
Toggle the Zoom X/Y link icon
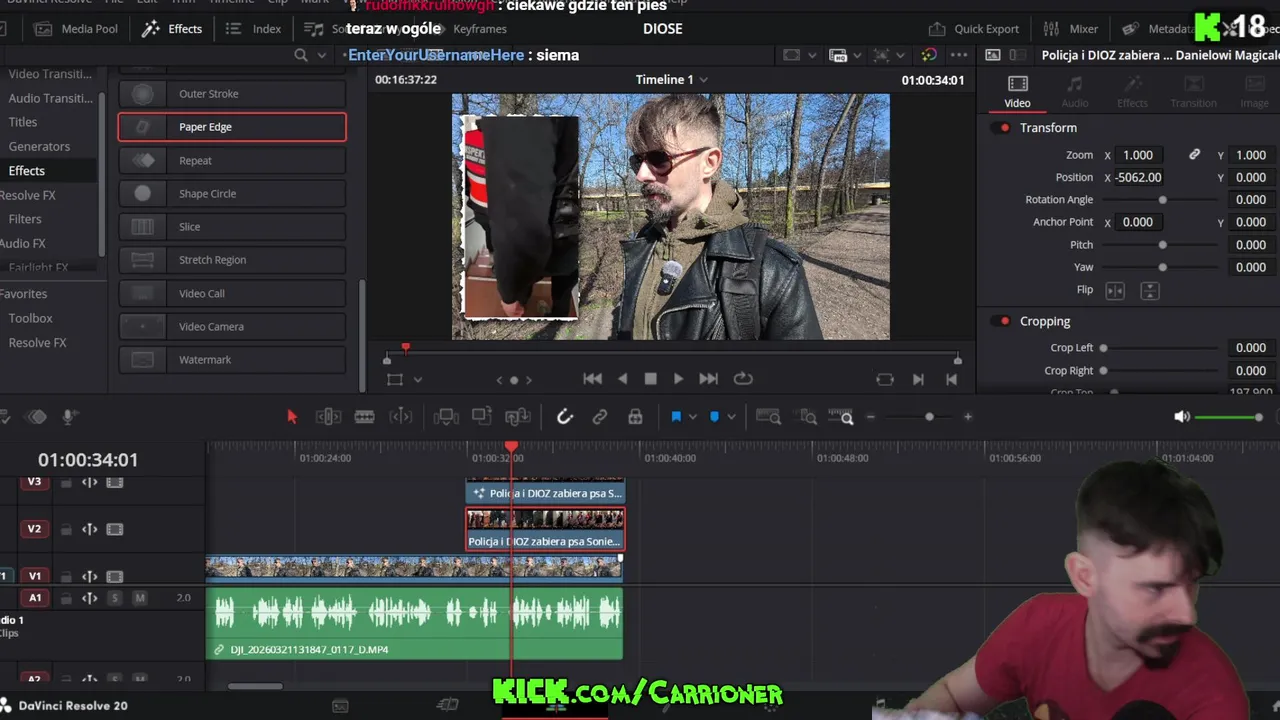coord(1194,155)
